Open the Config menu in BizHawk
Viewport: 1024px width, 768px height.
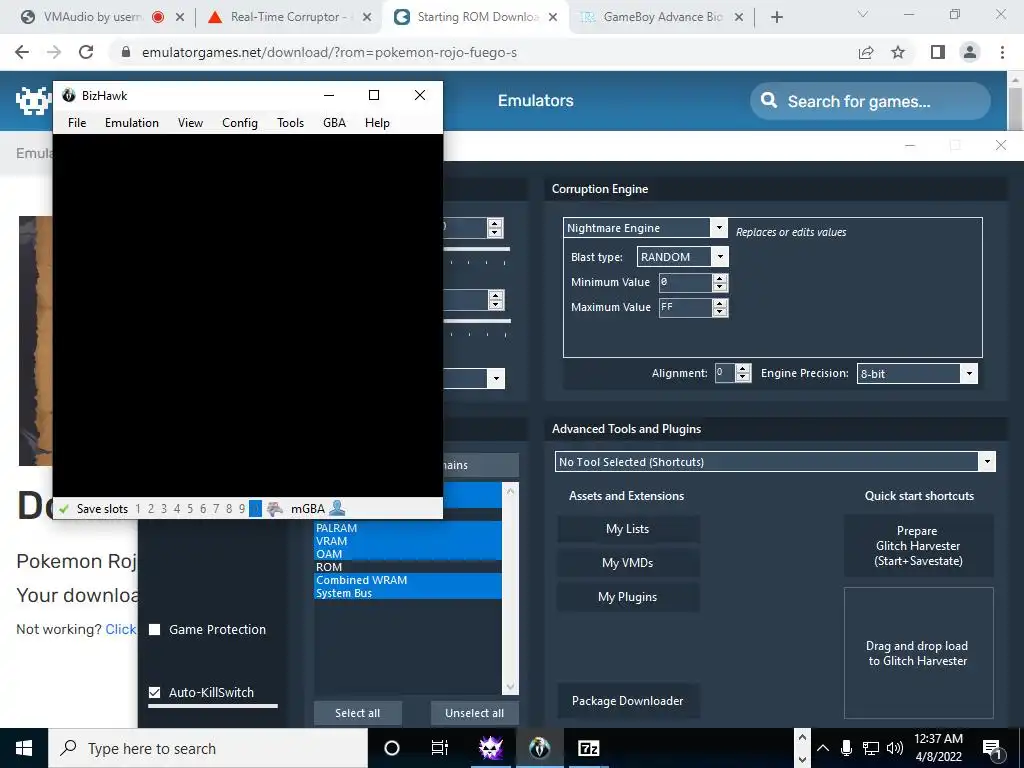coord(240,123)
